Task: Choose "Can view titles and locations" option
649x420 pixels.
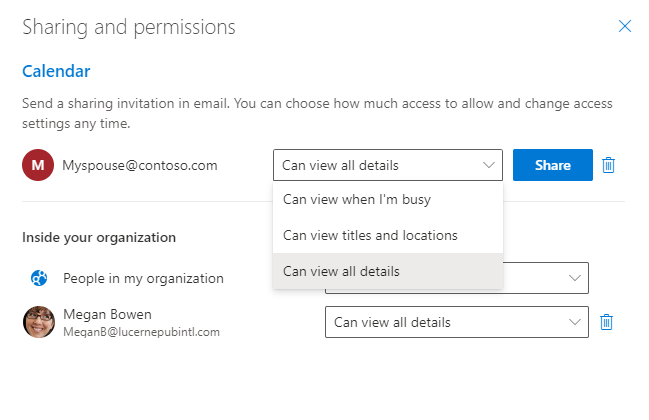Action: point(388,235)
